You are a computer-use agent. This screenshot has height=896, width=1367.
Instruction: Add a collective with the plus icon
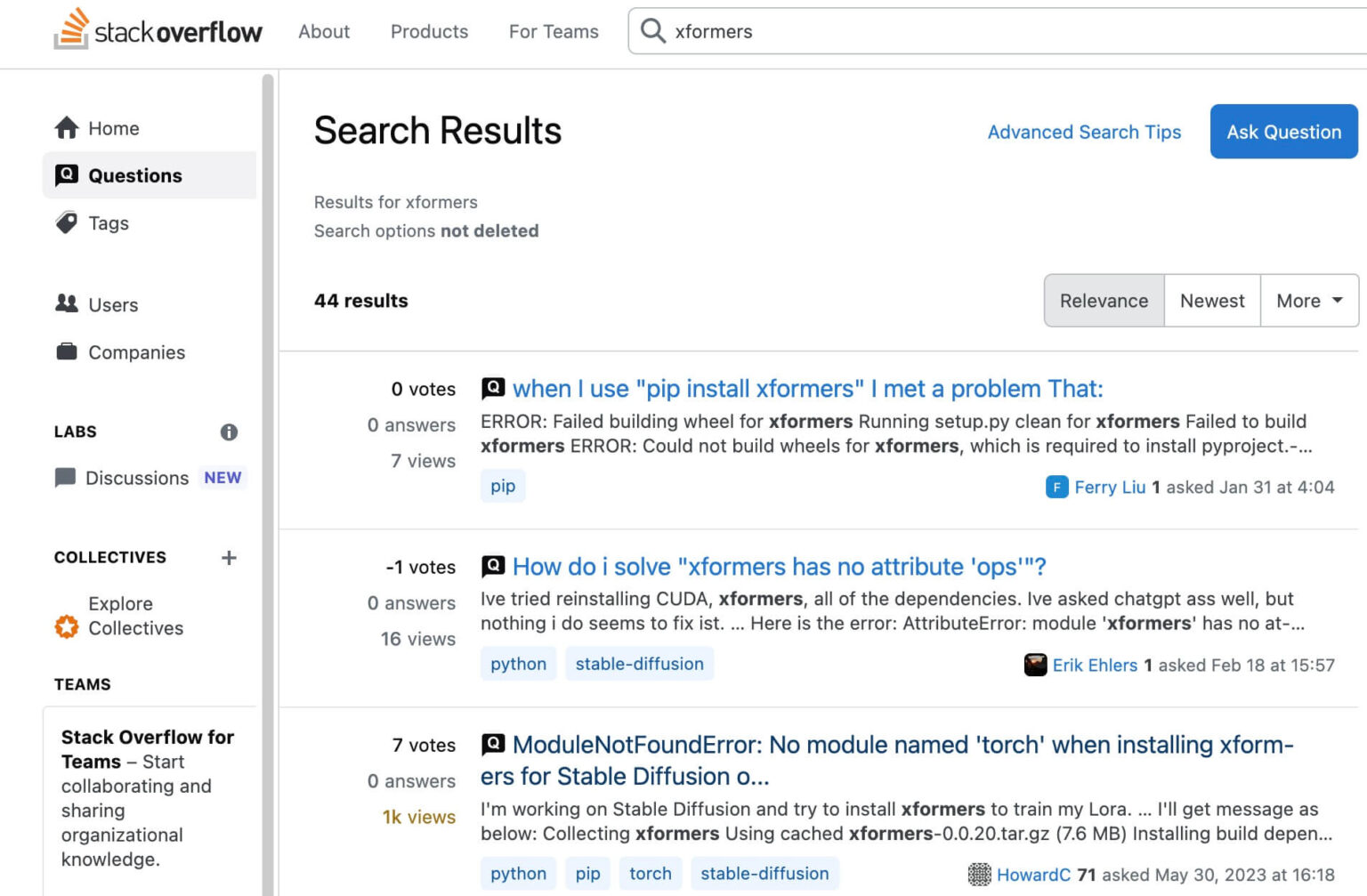(x=229, y=558)
